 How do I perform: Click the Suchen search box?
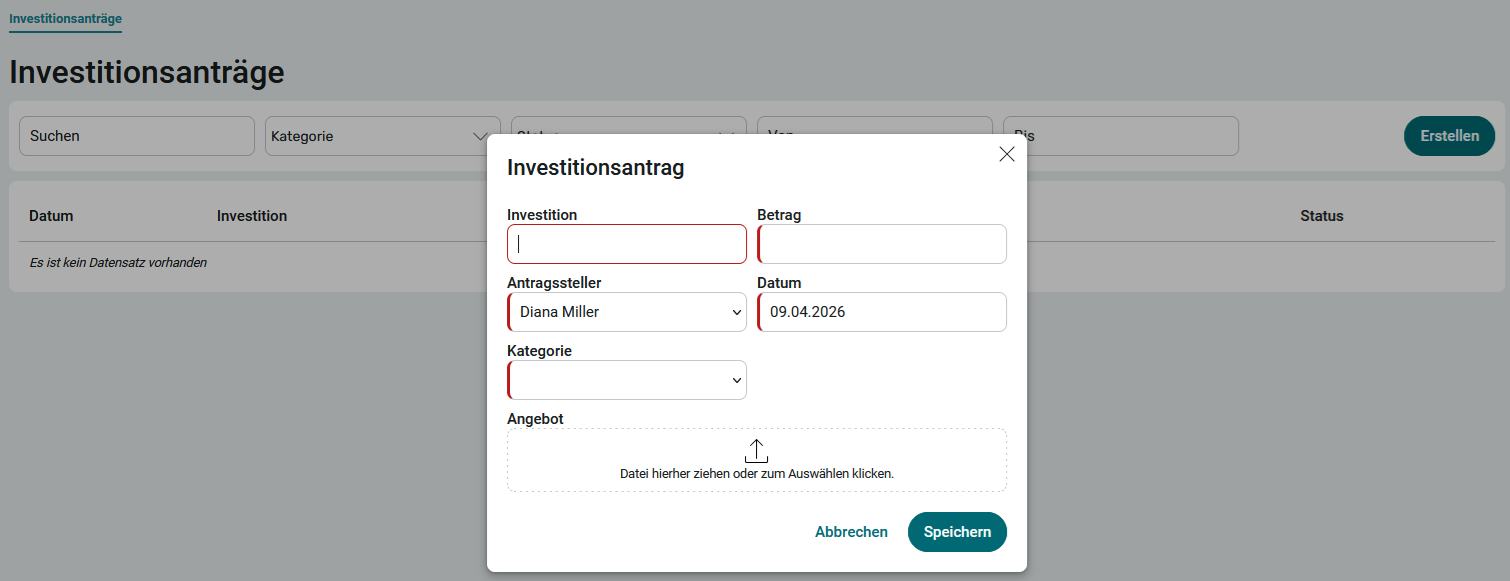(137, 136)
